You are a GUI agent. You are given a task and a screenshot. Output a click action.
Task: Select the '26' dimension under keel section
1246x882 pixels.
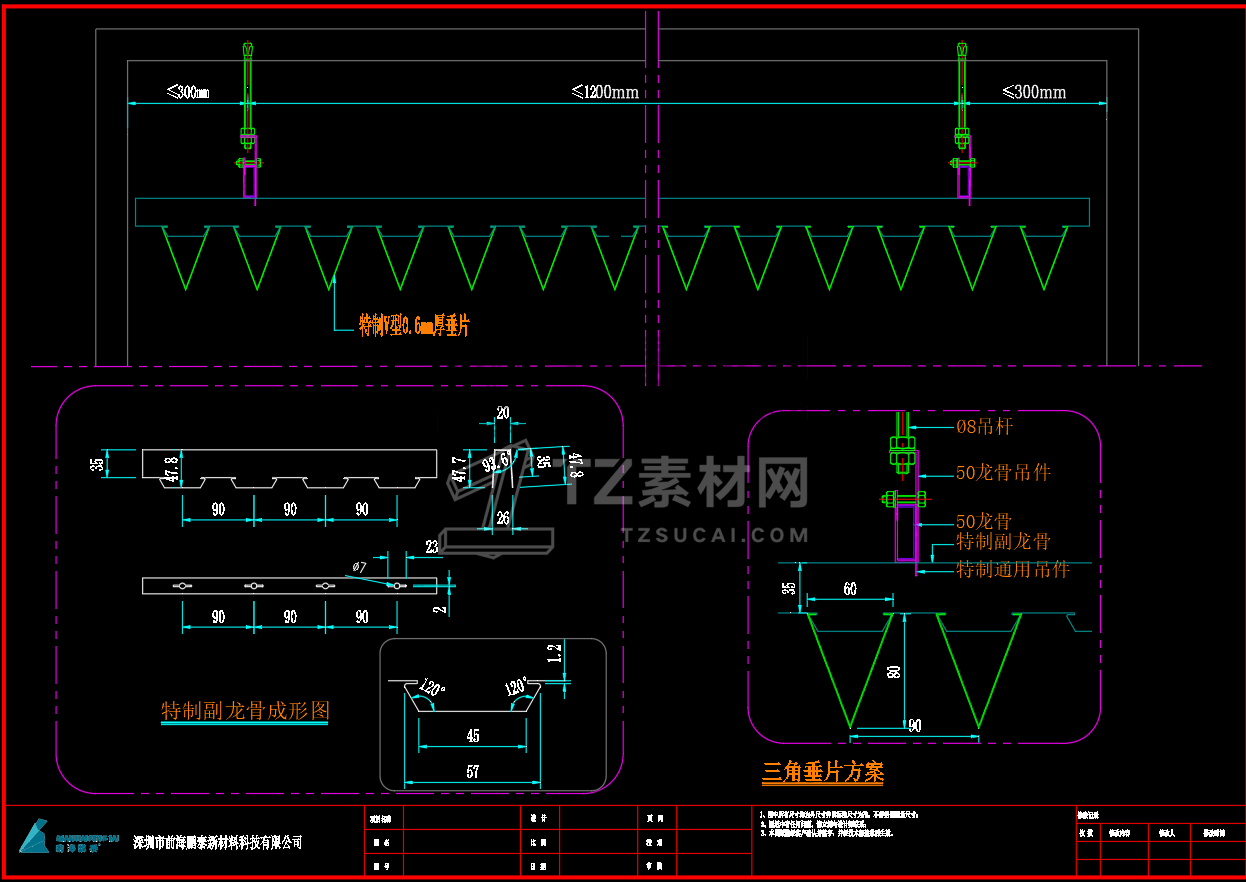(x=503, y=517)
